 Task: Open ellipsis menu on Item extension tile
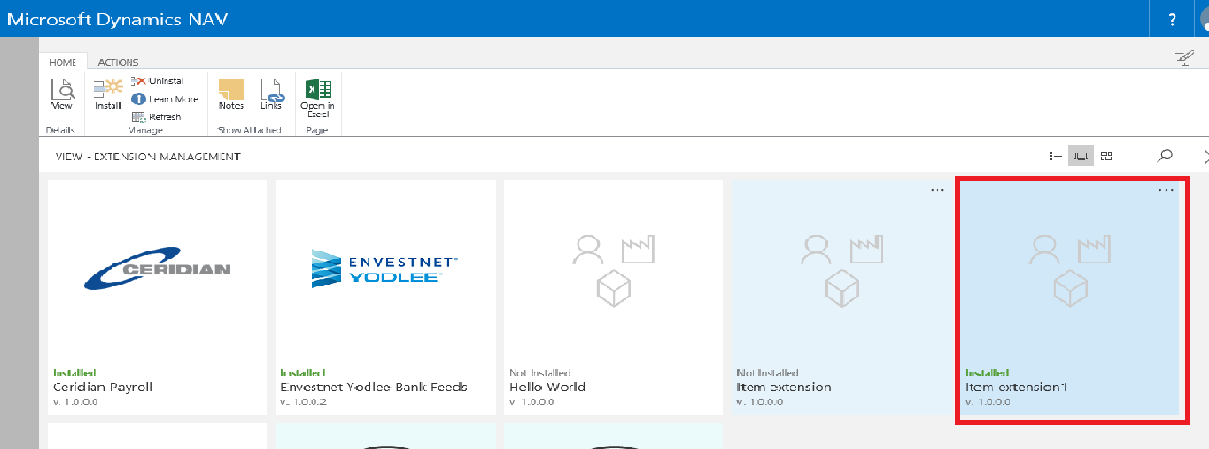(937, 189)
